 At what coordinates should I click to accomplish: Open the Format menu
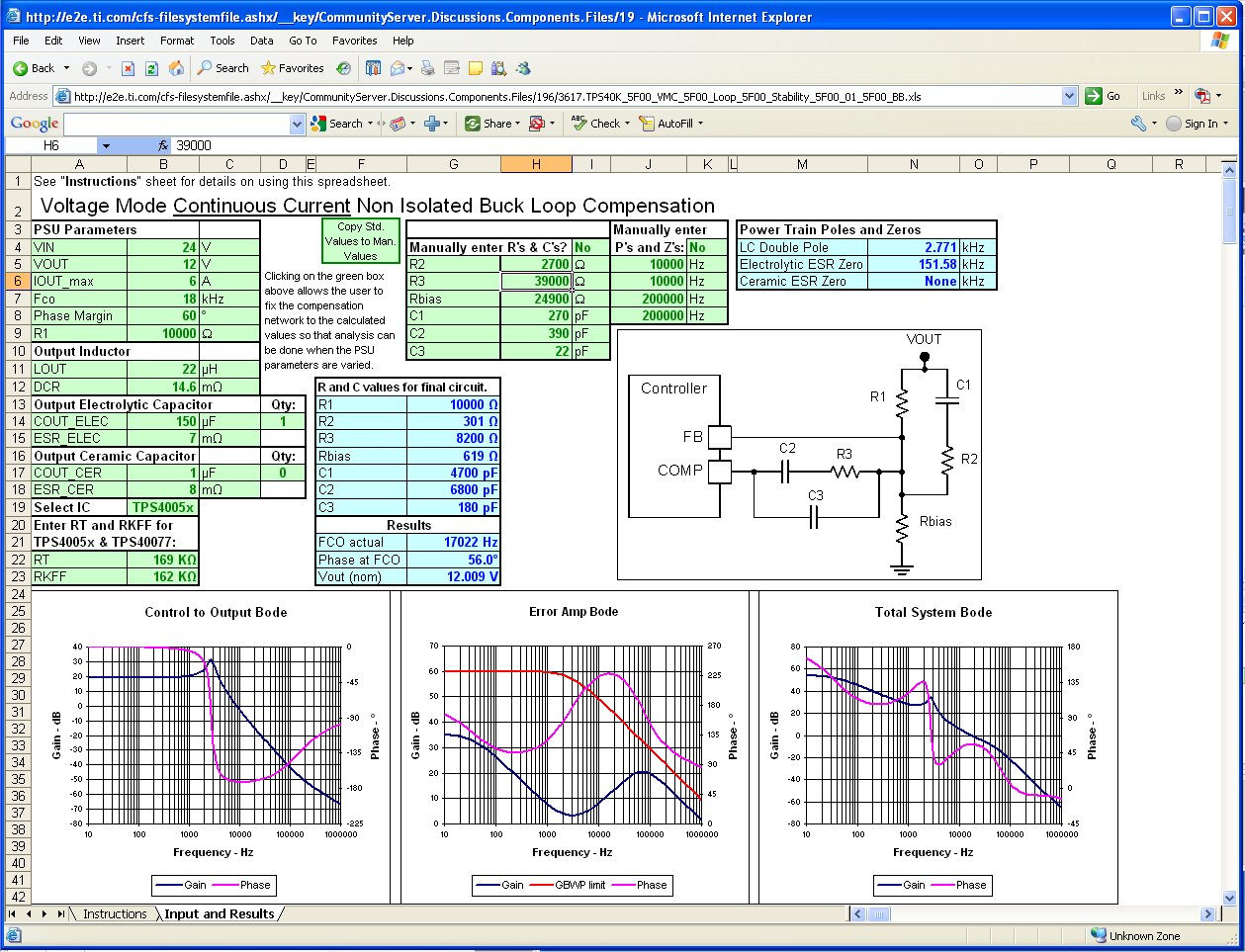177,41
